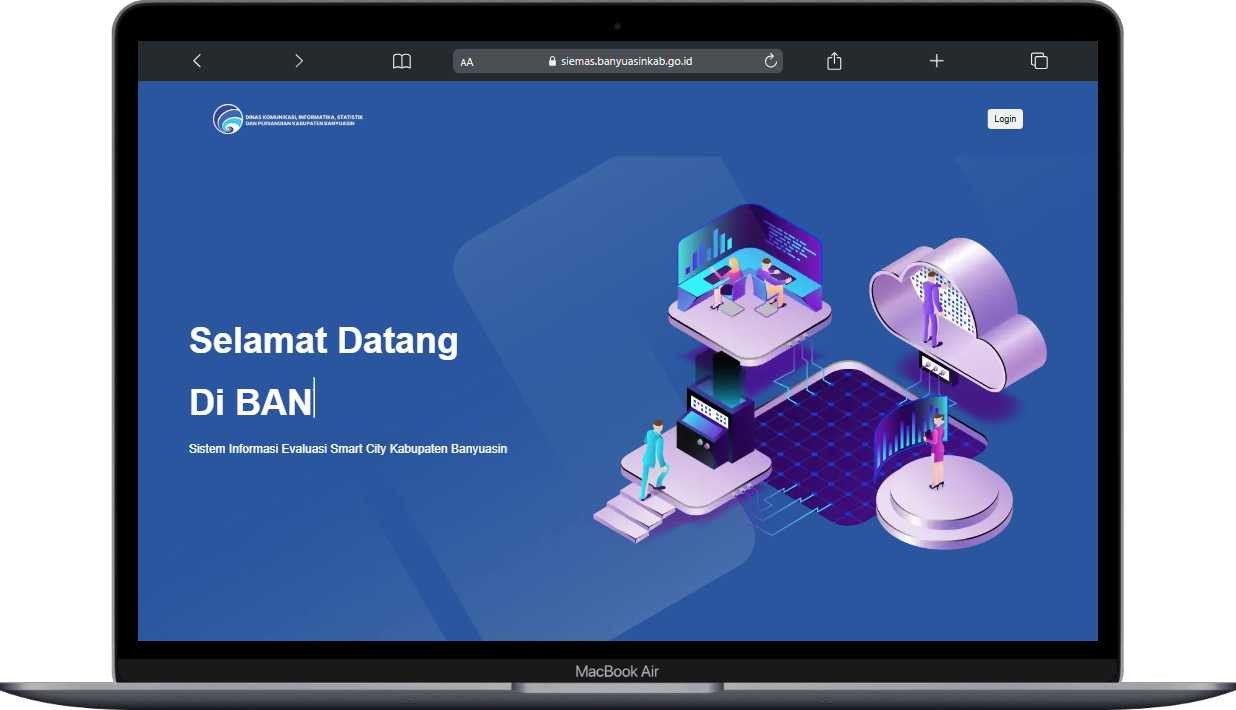Reload the page with the refresh icon
1236x710 pixels.
pos(770,61)
